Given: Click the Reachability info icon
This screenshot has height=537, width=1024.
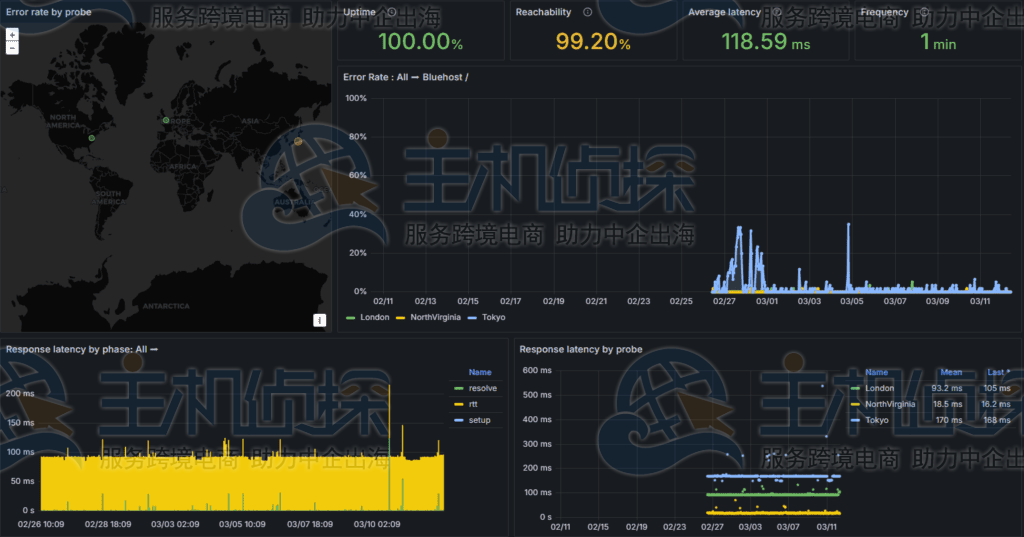Looking at the screenshot, I should (587, 13).
